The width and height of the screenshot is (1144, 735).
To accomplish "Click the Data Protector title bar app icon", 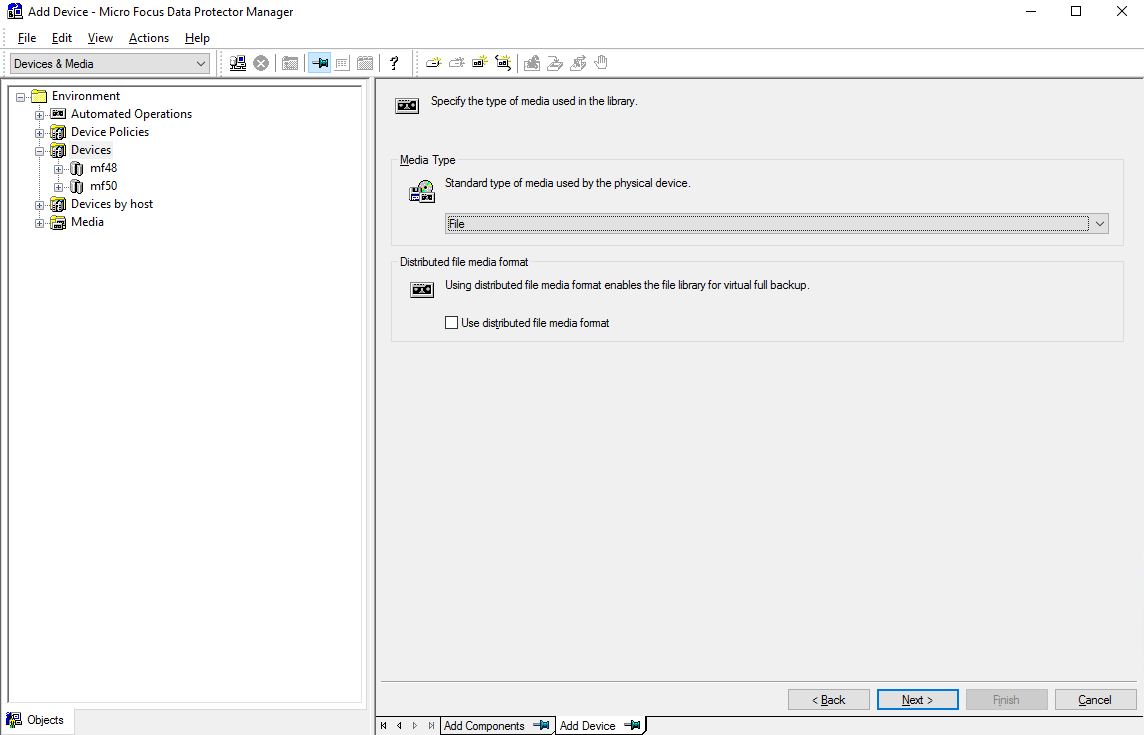I will (x=14, y=12).
